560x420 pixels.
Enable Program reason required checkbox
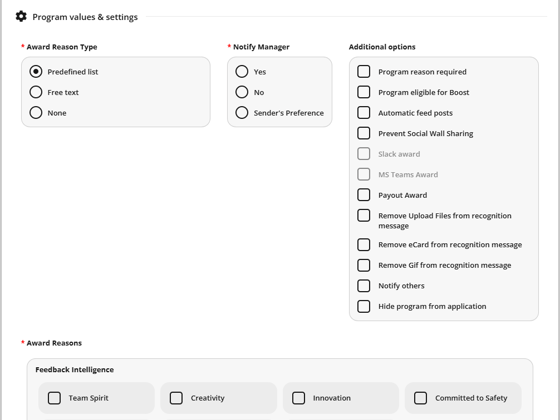364,71
